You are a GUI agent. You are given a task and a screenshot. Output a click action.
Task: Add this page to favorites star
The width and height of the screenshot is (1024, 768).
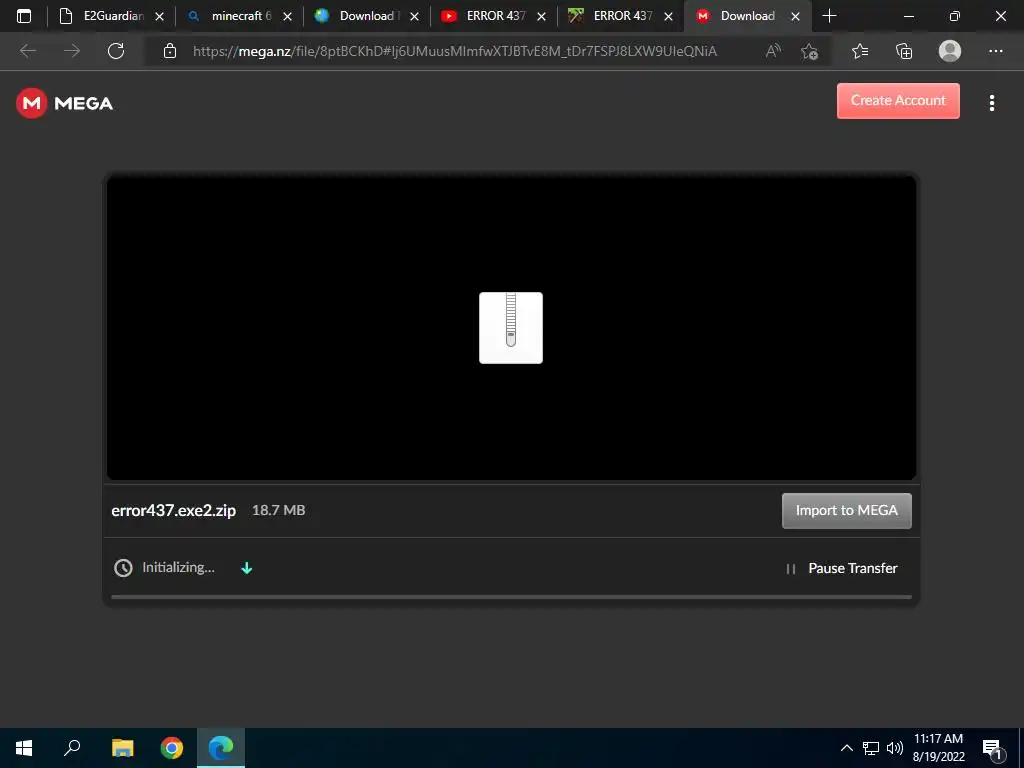coord(810,51)
